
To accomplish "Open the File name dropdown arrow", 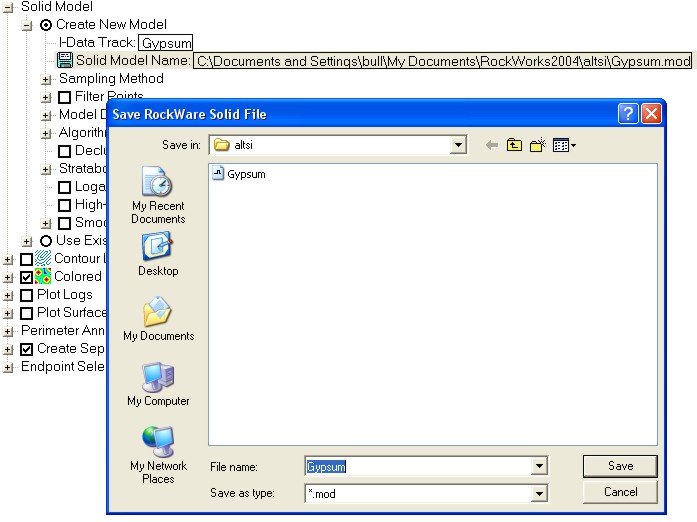I will (539, 466).
